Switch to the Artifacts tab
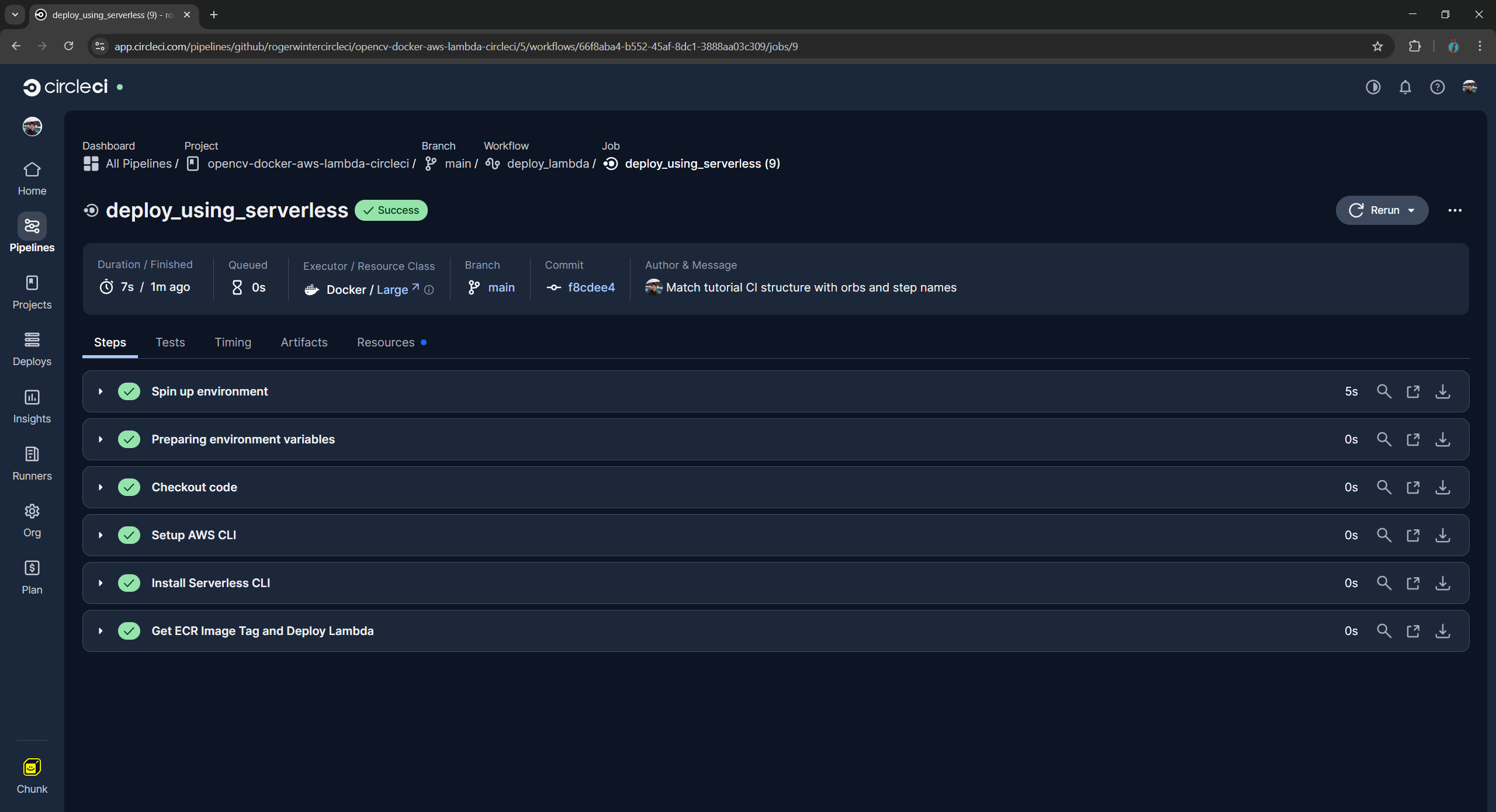 (304, 342)
